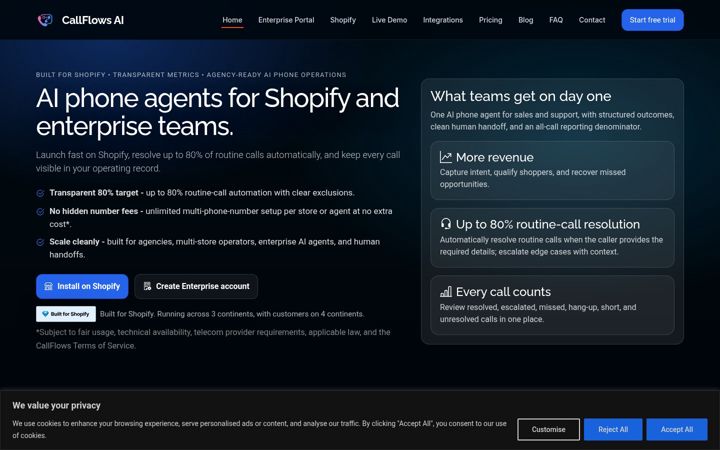Open the Pricing nav item

490,20
